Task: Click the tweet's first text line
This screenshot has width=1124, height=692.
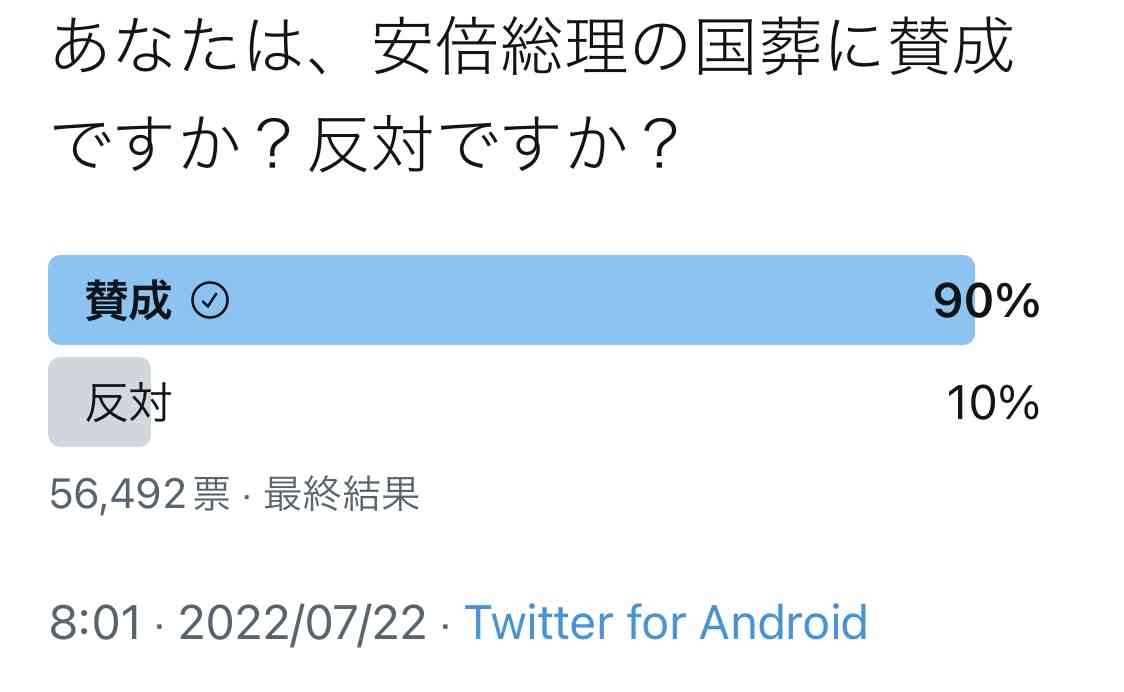Action: [x=533, y=46]
